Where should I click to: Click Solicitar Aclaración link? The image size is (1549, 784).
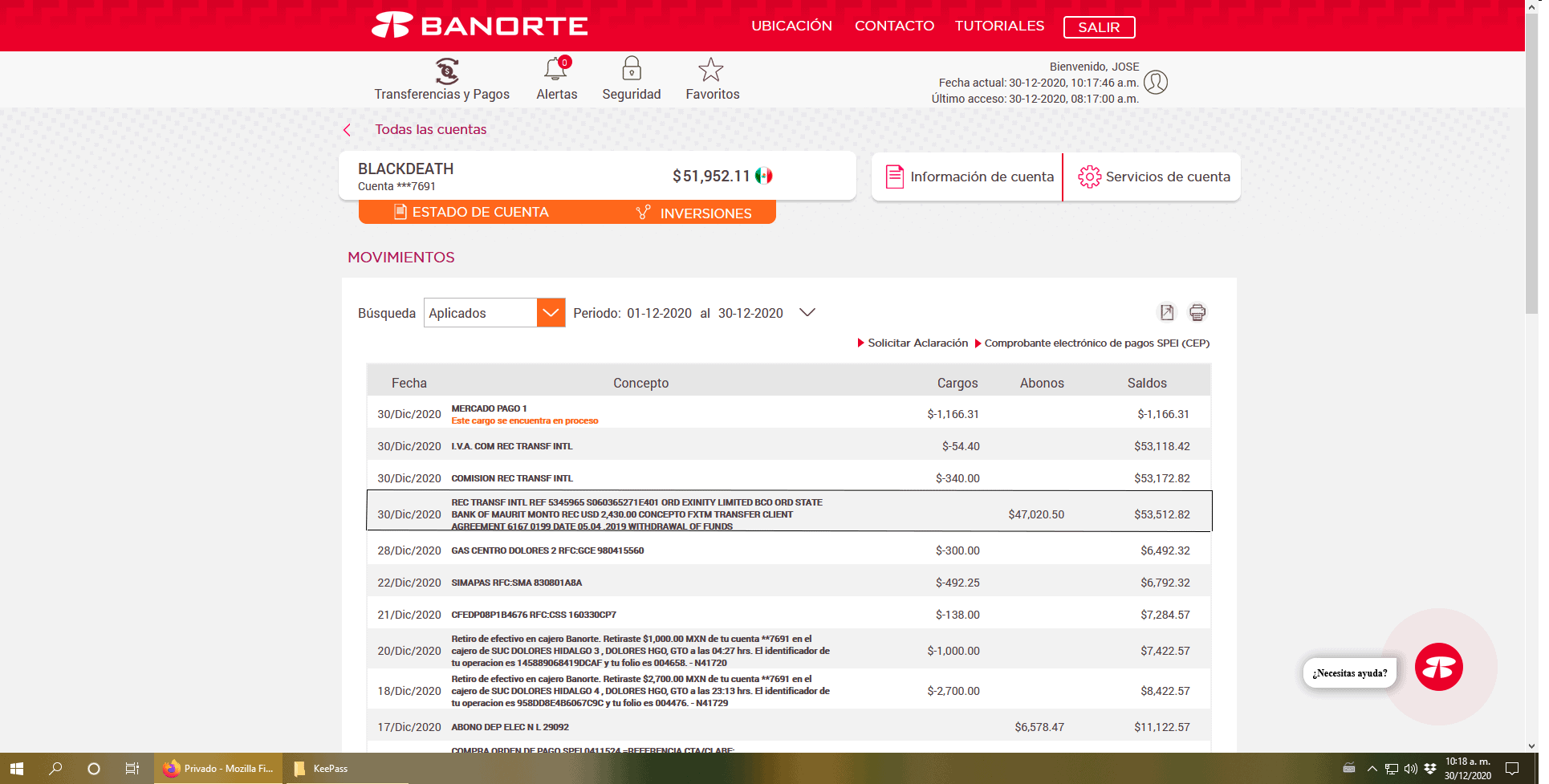[917, 343]
